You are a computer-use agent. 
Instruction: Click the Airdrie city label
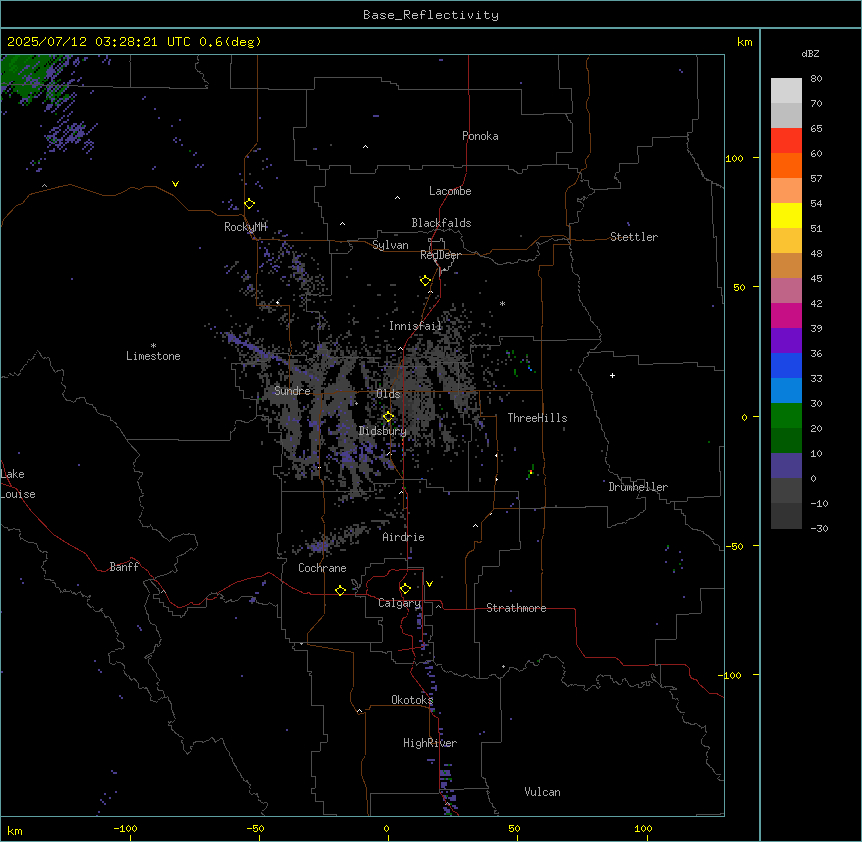point(403,537)
